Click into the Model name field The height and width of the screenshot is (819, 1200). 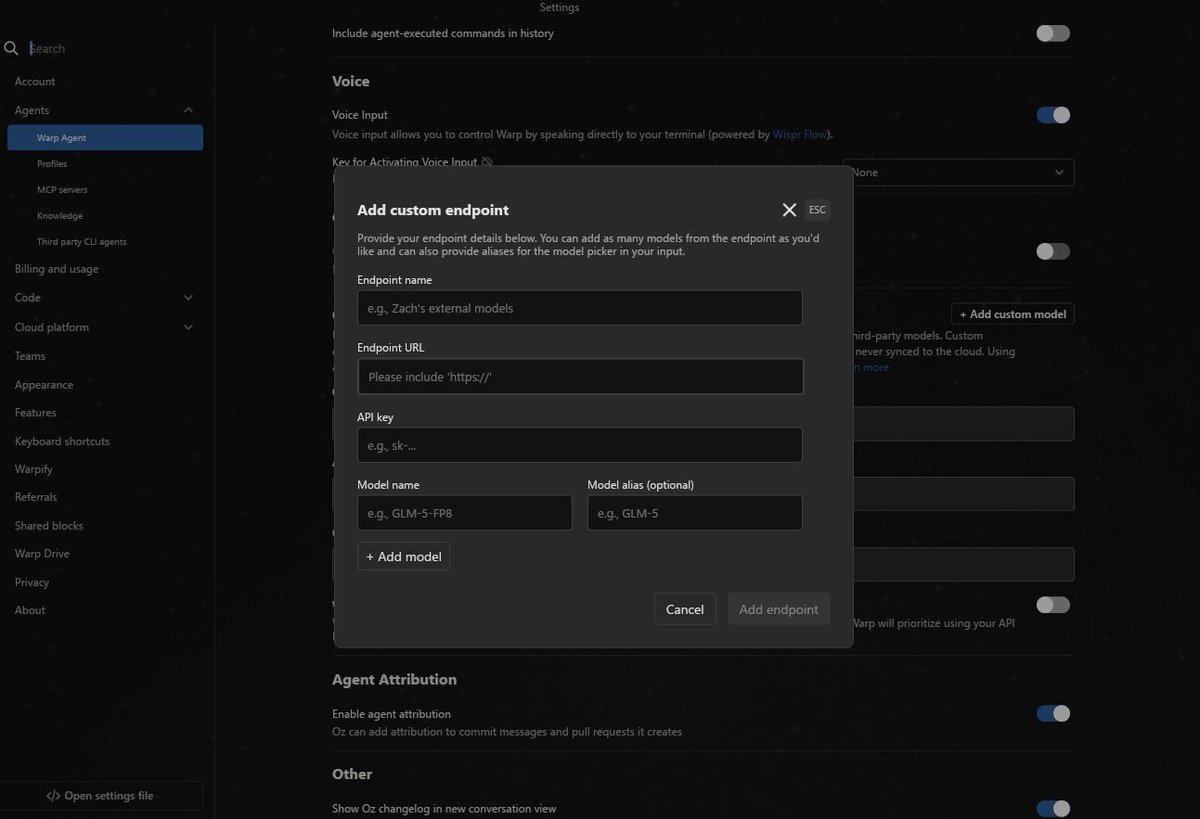pyautogui.click(x=465, y=513)
